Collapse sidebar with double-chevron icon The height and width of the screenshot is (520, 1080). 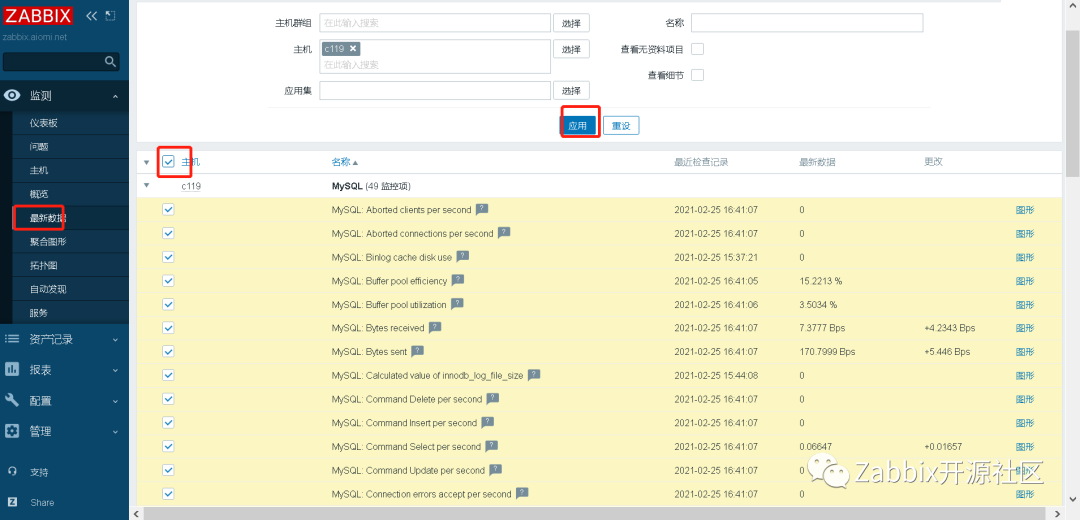[x=91, y=15]
